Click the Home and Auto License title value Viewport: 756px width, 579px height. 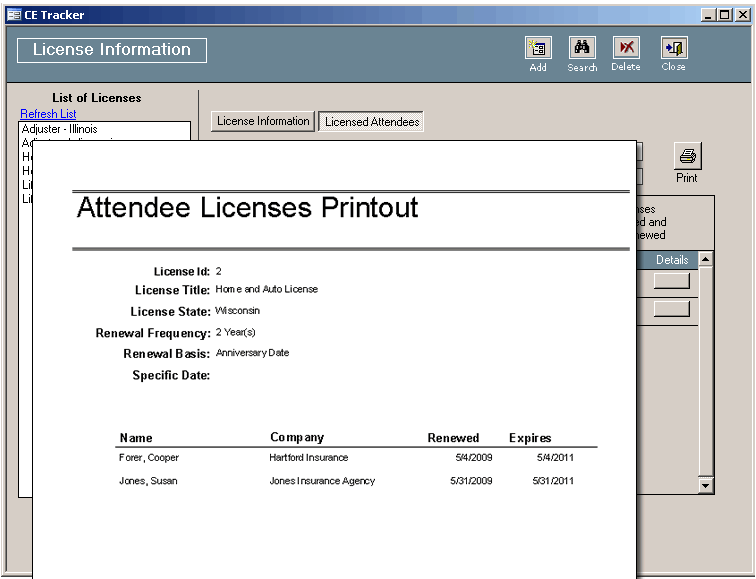(x=267, y=289)
